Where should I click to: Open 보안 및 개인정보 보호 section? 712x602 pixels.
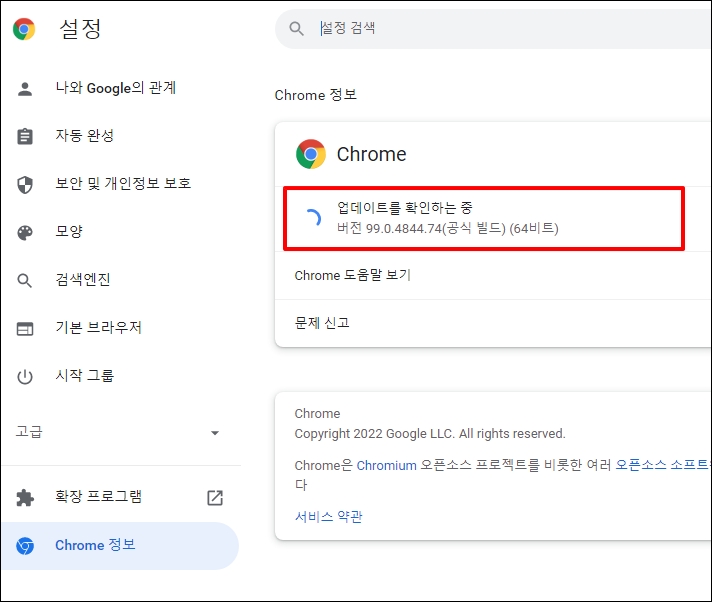(123, 183)
